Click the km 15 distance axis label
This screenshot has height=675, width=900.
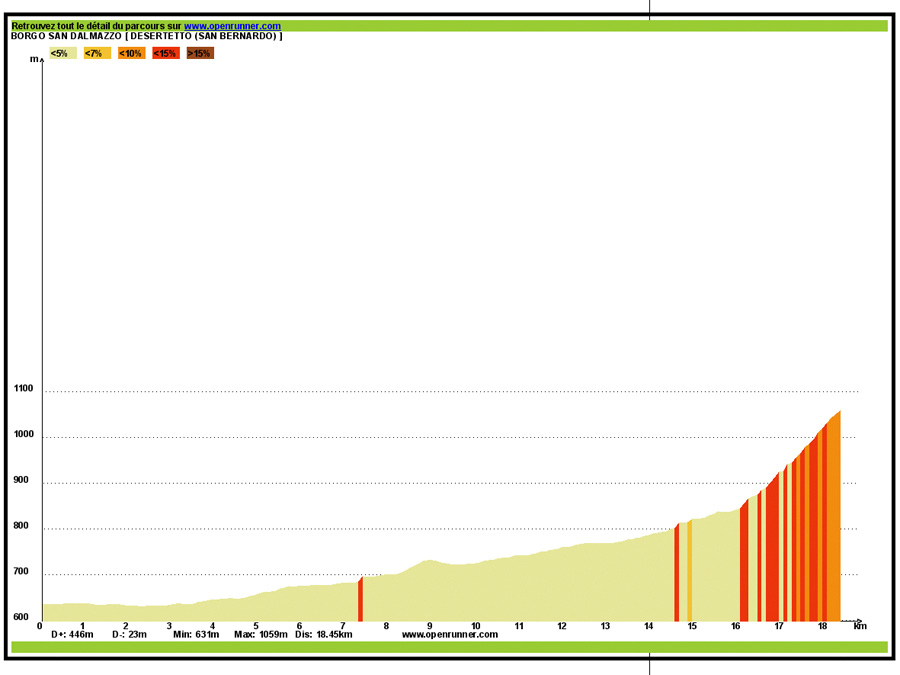click(x=692, y=626)
